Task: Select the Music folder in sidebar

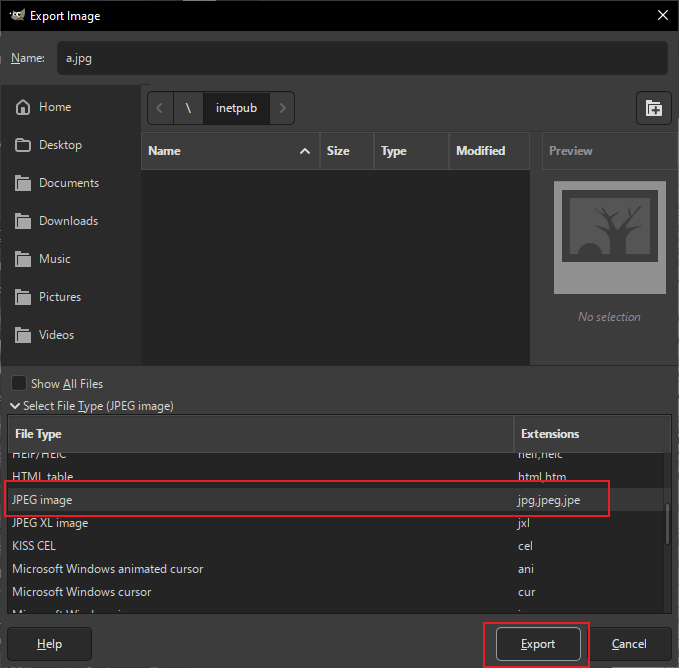Action: pyautogui.click(x=54, y=259)
